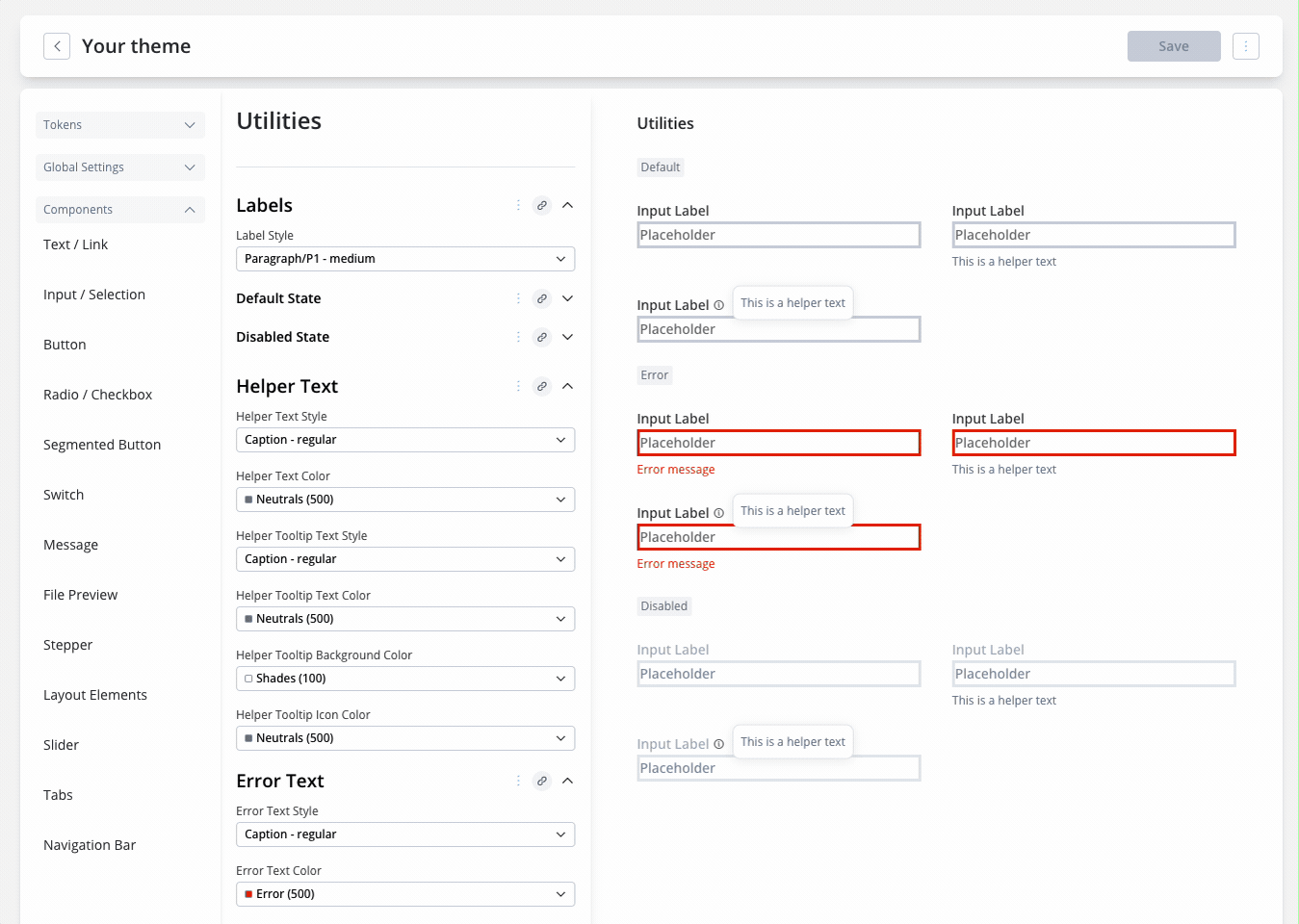This screenshot has width=1299, height=924.
Task: Click the Default input under the tooltip label
Action: pyautogui.click(x=778, y=329)
